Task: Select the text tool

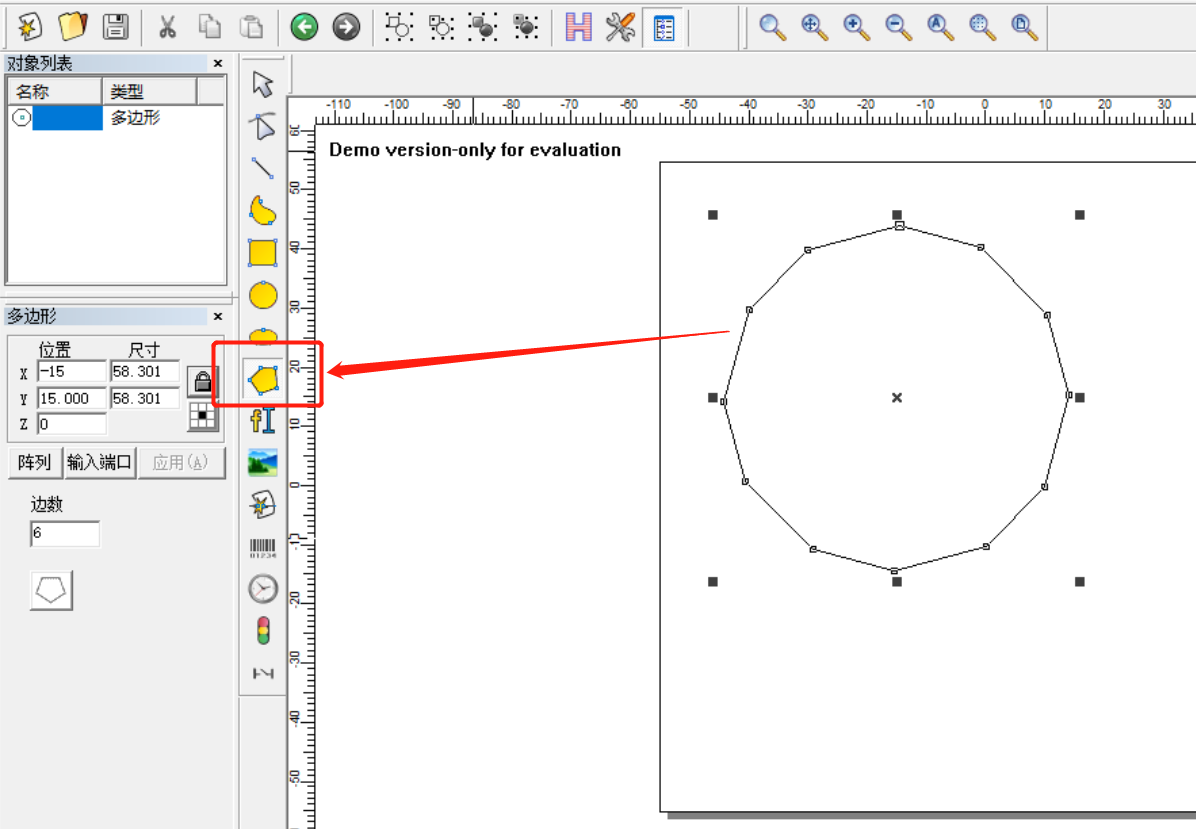Action: coord(262,420)
